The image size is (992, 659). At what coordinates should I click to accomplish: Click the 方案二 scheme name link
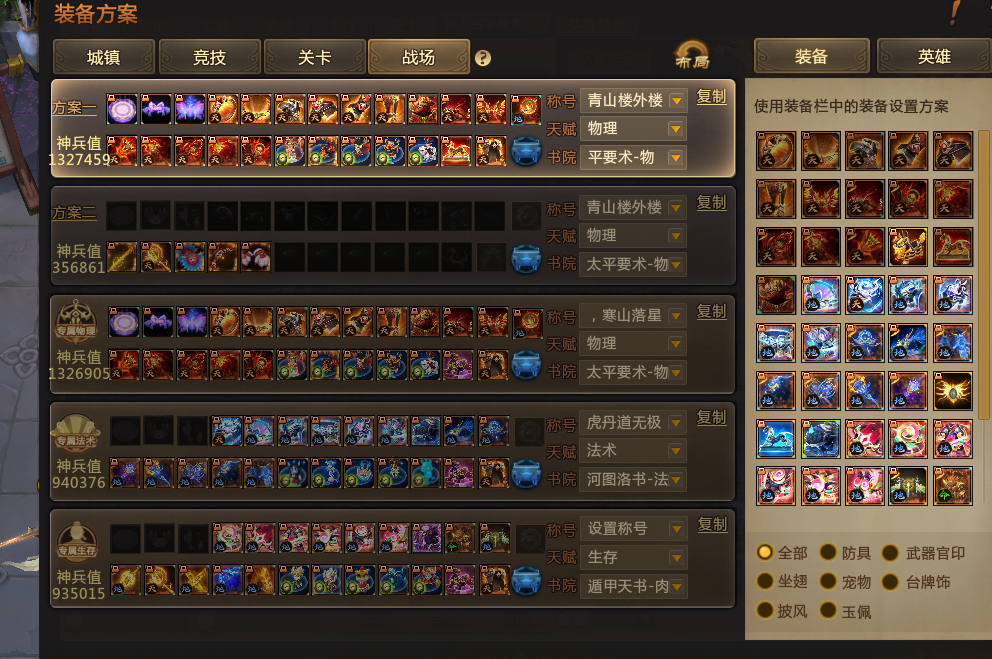(x=74, y=213)
